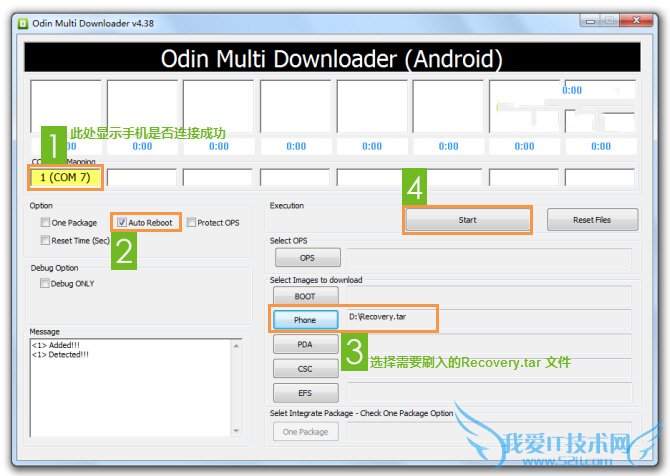The width and height of the screenshot is (670, 476).
Task: Click the Start button
Action: point(467,220)
